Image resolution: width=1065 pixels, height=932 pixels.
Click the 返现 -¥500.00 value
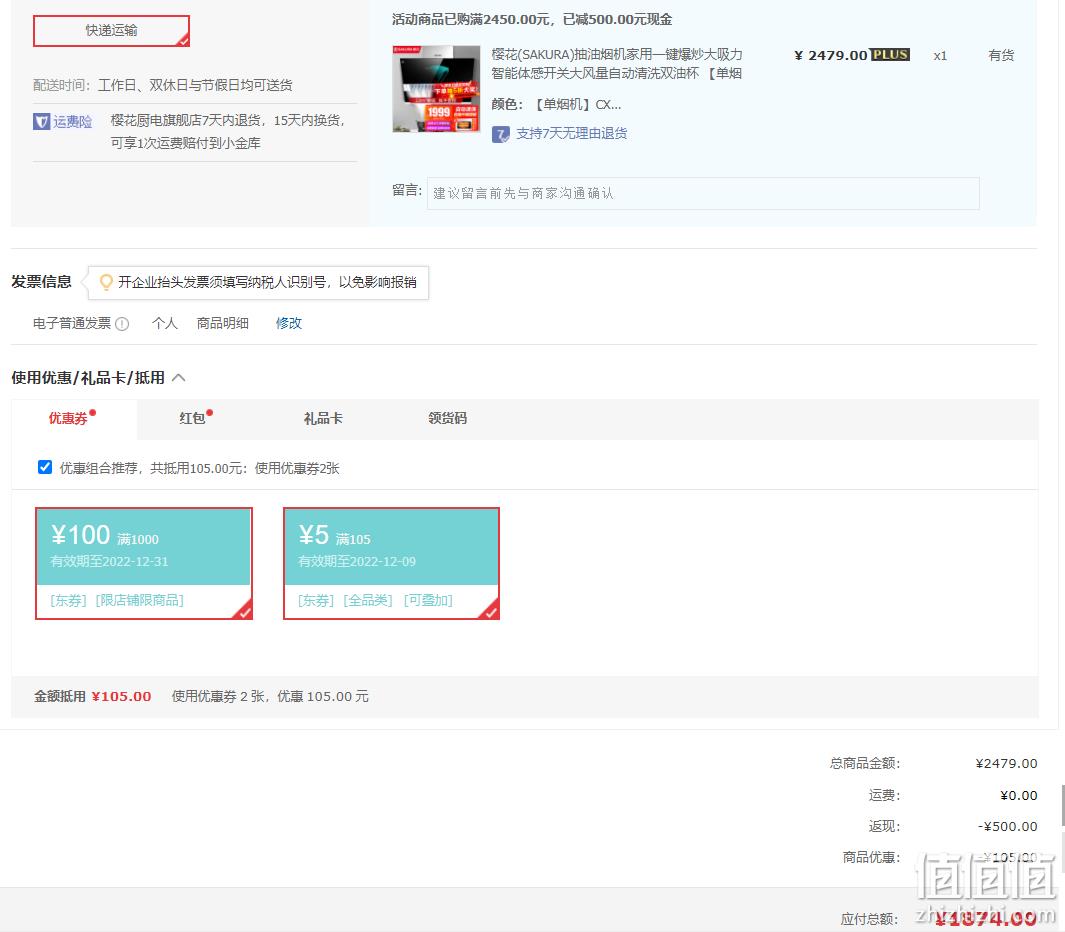point(1007,827)
